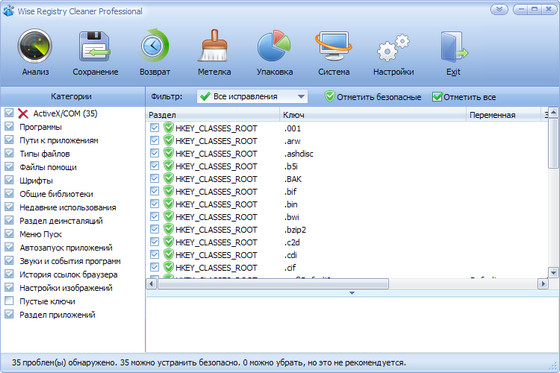Click the Возврат restore icon
The width and height of the screenshot is (560, 373).
(x=155, y=53)
